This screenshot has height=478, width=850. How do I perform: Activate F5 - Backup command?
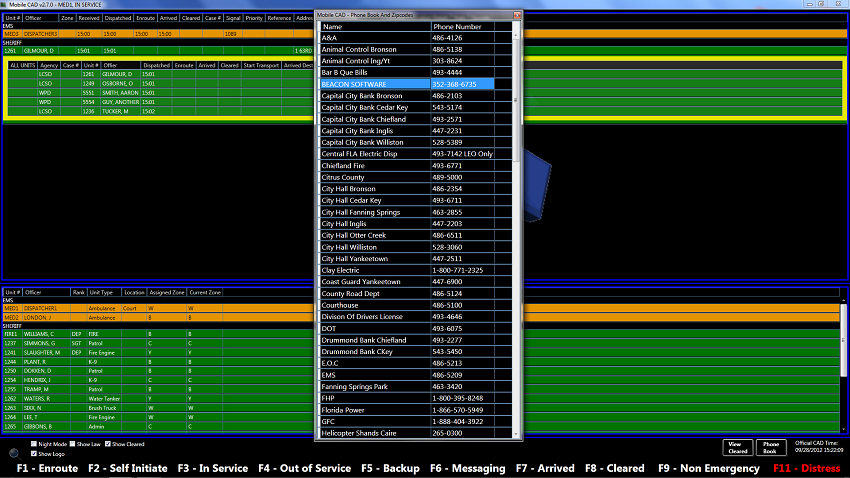[388, 468]
